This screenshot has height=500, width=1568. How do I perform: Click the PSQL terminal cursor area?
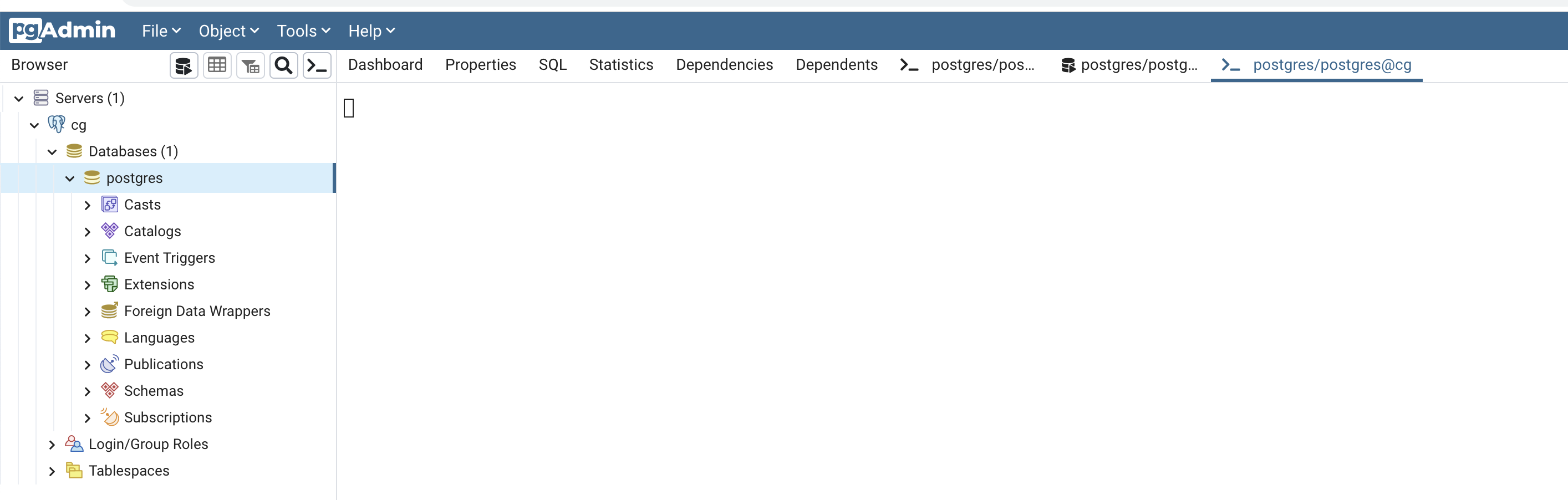pos(349,108)
